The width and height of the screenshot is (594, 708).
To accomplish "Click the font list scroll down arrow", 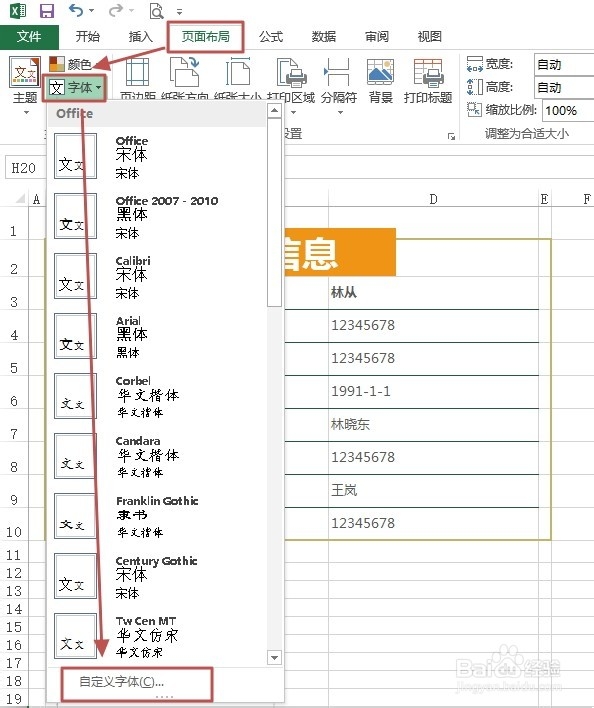I will point(274,657).
